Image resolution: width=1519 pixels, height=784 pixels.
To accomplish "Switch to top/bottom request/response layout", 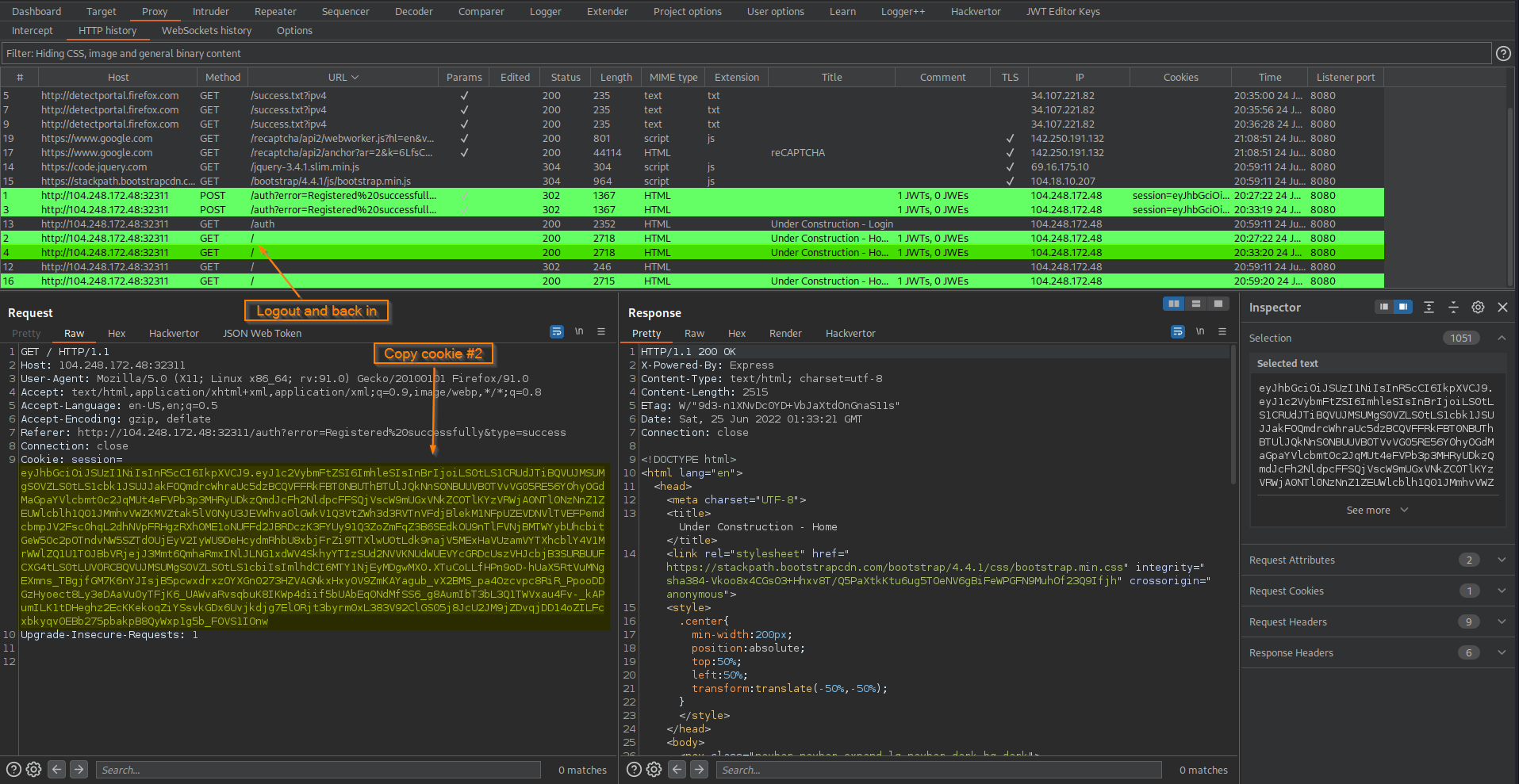I will click(x=1196, y=304).
